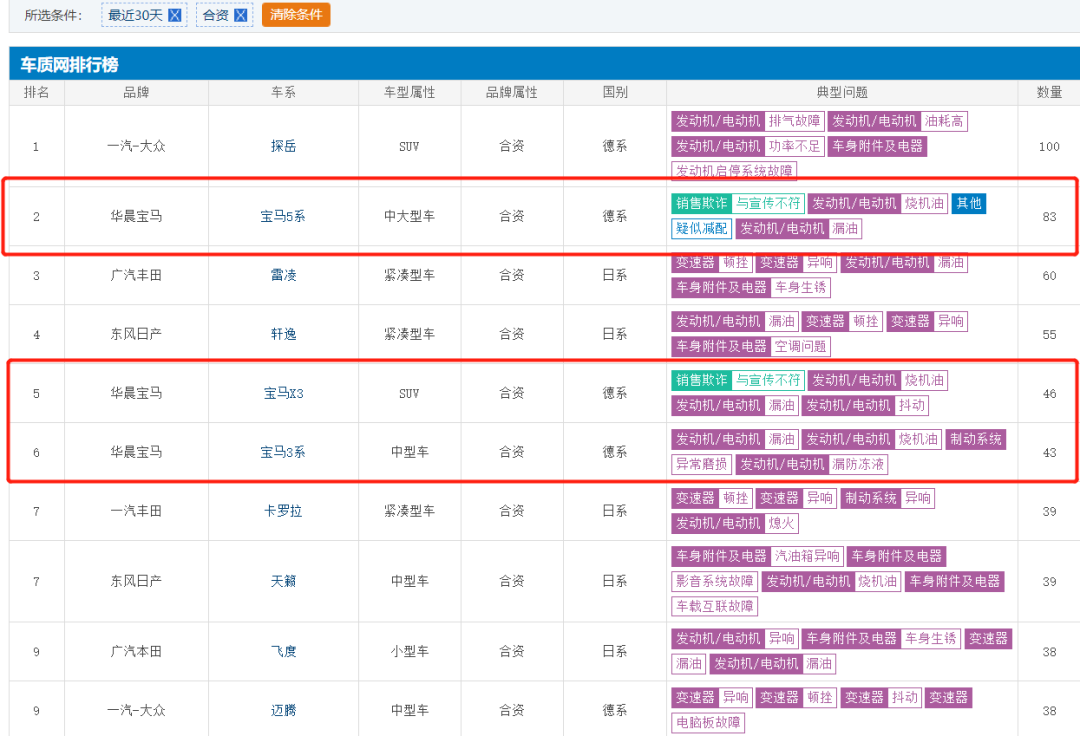Click the 数量 column header
Viewport: 1080px width, 736px height.
pos(1049,92)
